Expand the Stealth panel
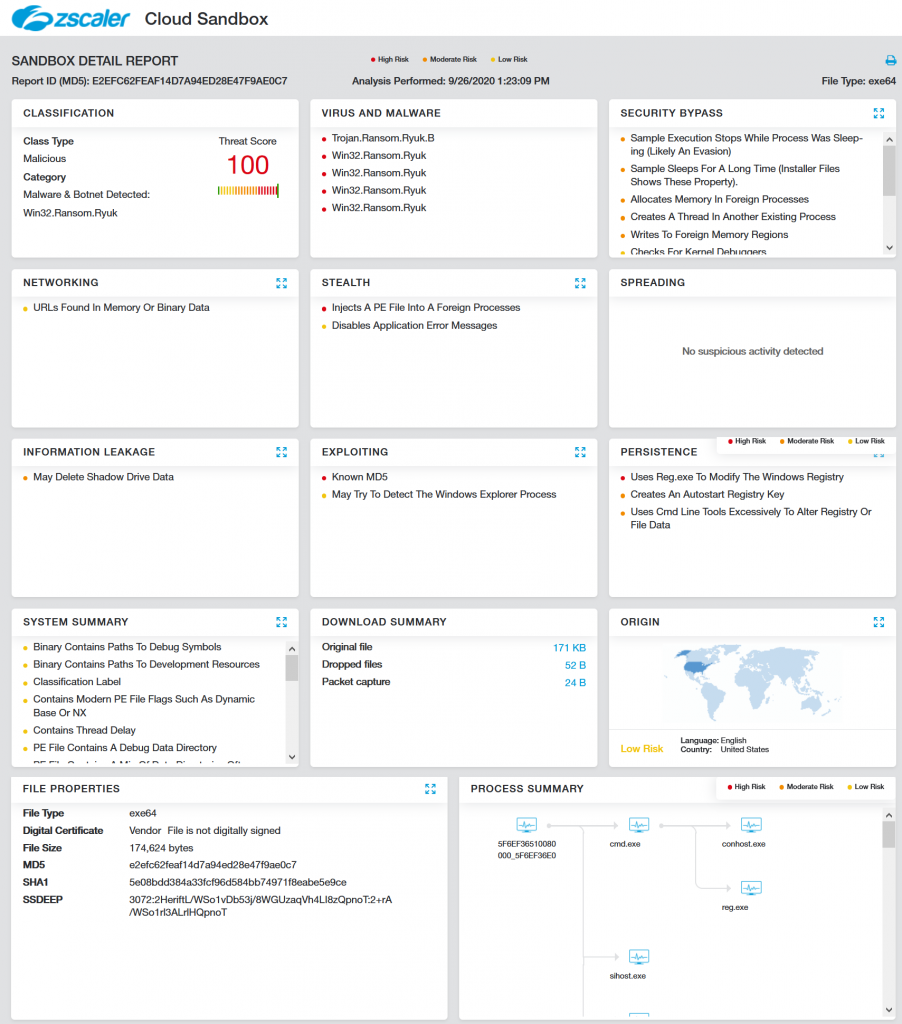This screenshot has width=902, height=1024. [x=580, y=283]
